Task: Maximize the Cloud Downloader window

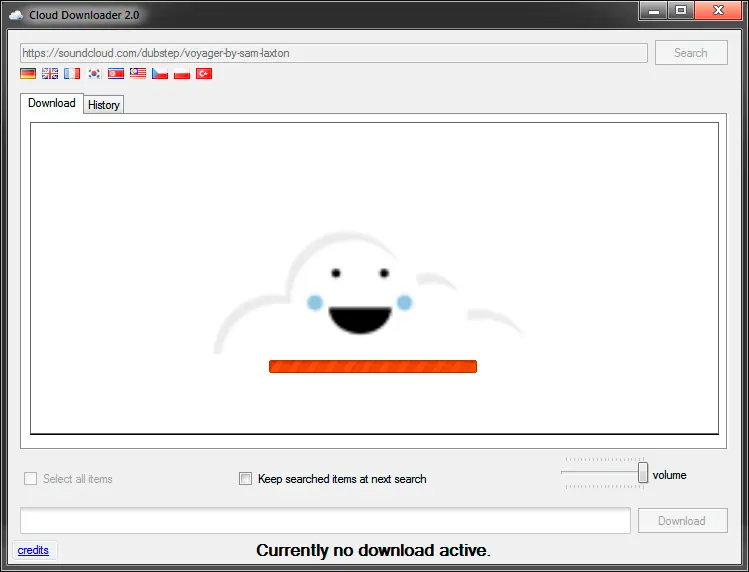Action: tap(681, 11)
